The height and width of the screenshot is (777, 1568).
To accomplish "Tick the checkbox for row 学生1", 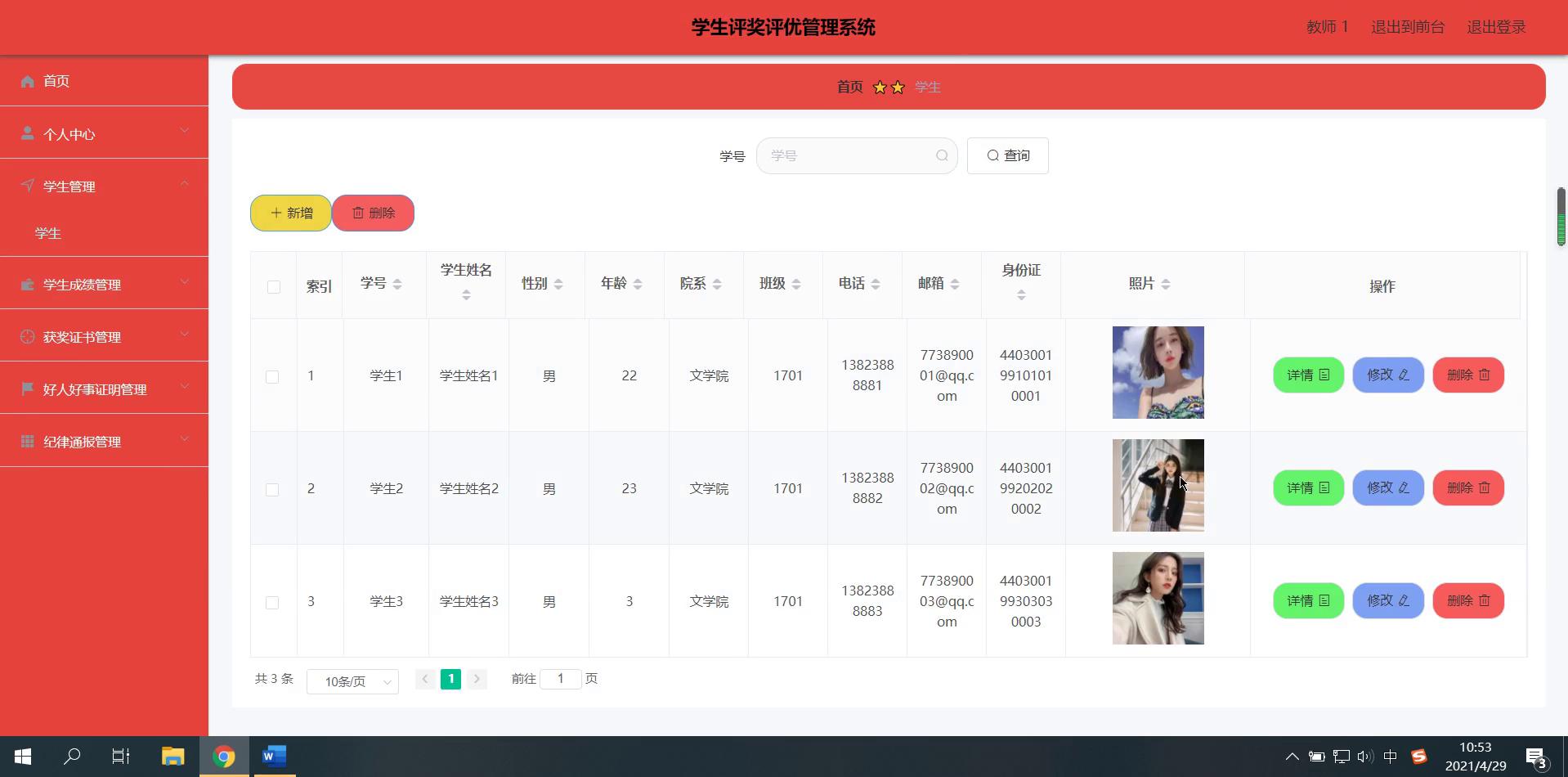I will click(272, 377).
